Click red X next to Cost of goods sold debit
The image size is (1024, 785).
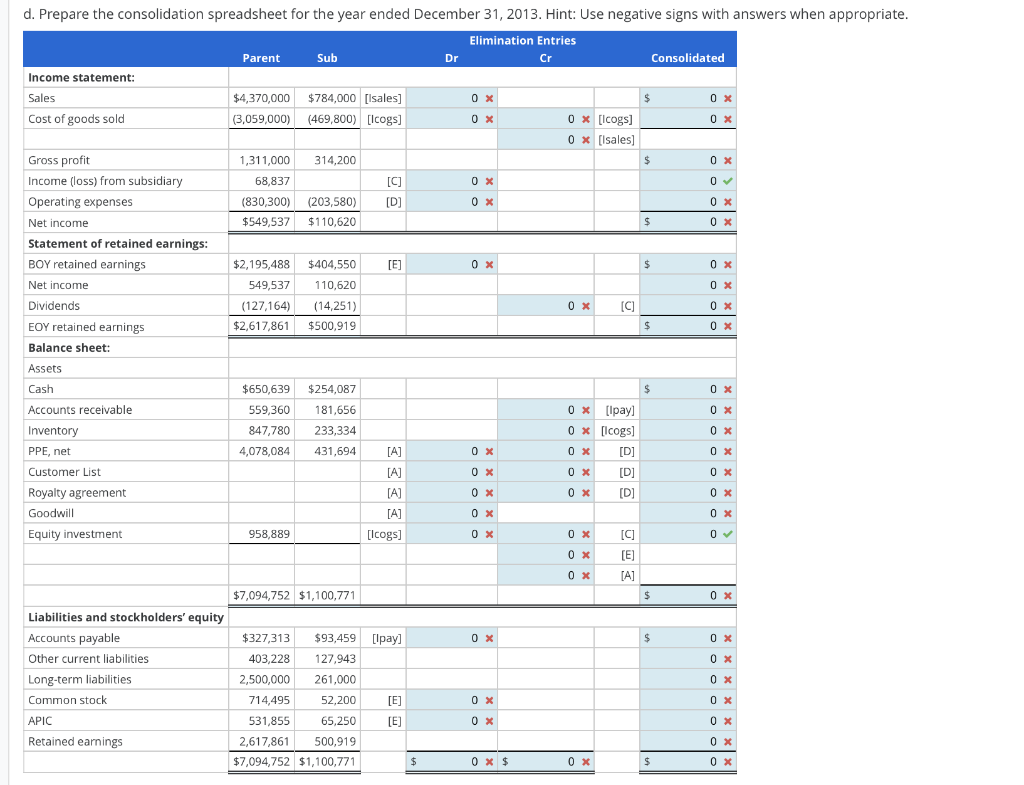coord(487,118)
